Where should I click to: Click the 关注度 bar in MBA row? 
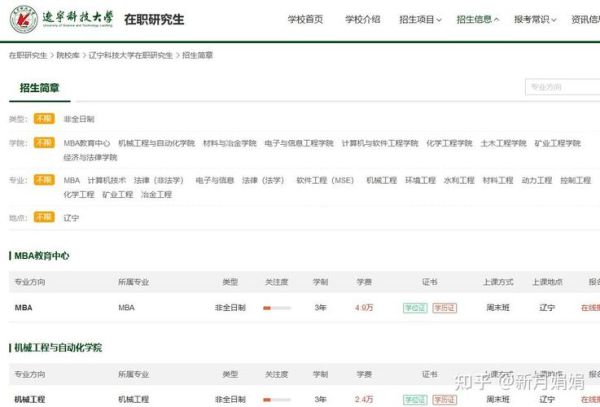click(277, 308)
